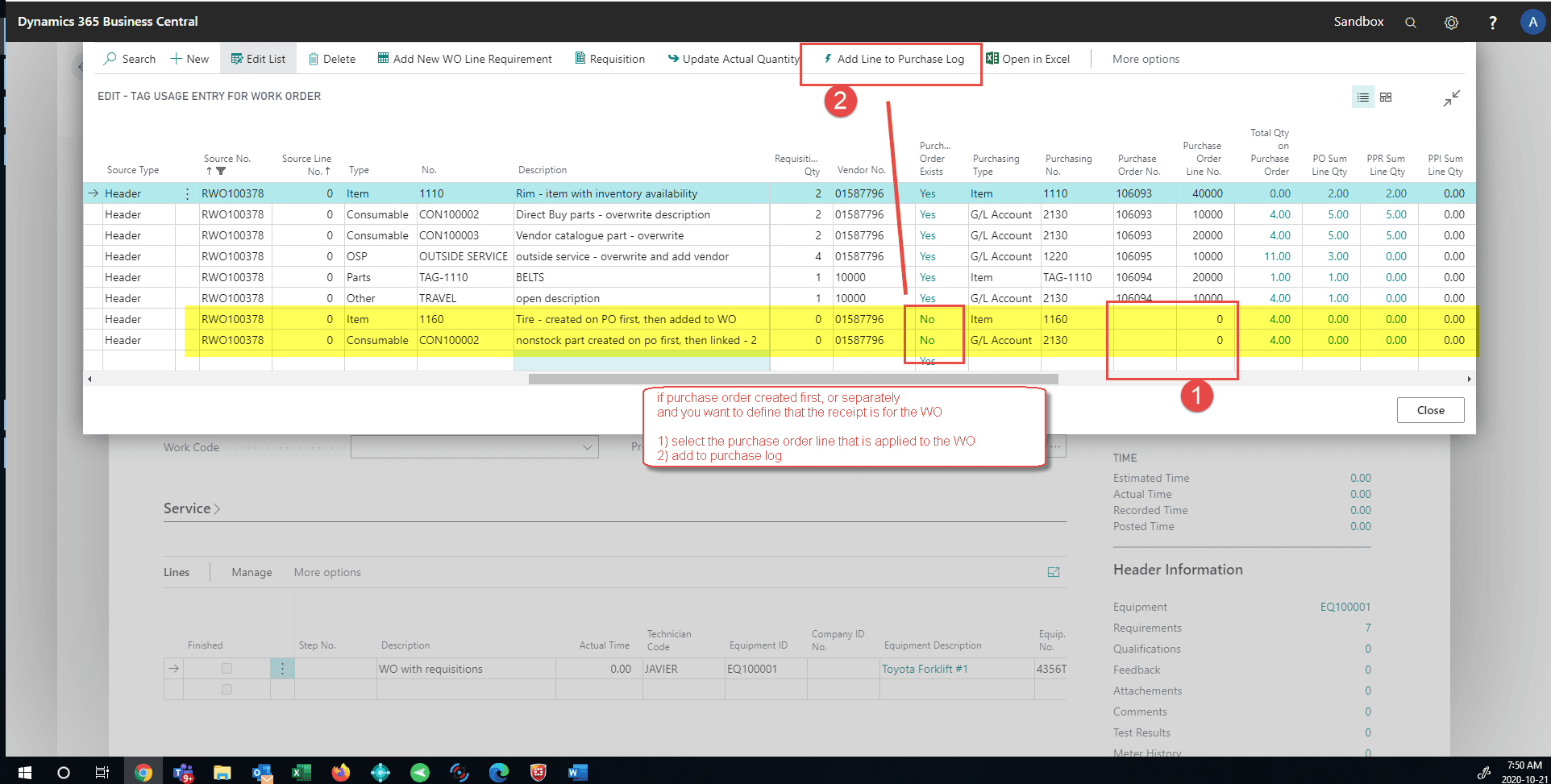The width and height of the screenshot is (1551, 784).
Task: Open row options for the Rim item row
Action: (188, 193)
